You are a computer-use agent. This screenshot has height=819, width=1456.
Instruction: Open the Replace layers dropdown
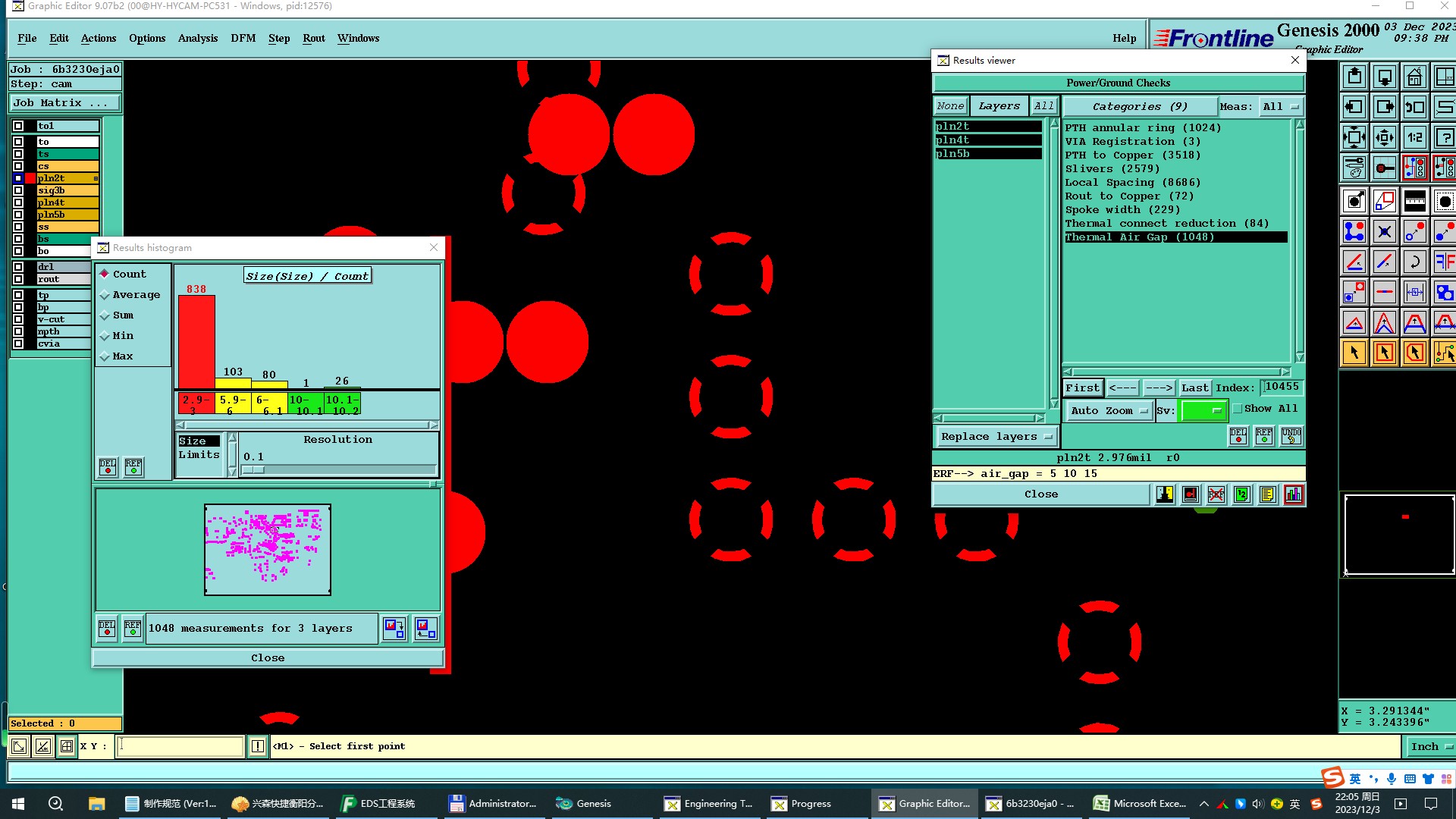(x=996, y=436)
